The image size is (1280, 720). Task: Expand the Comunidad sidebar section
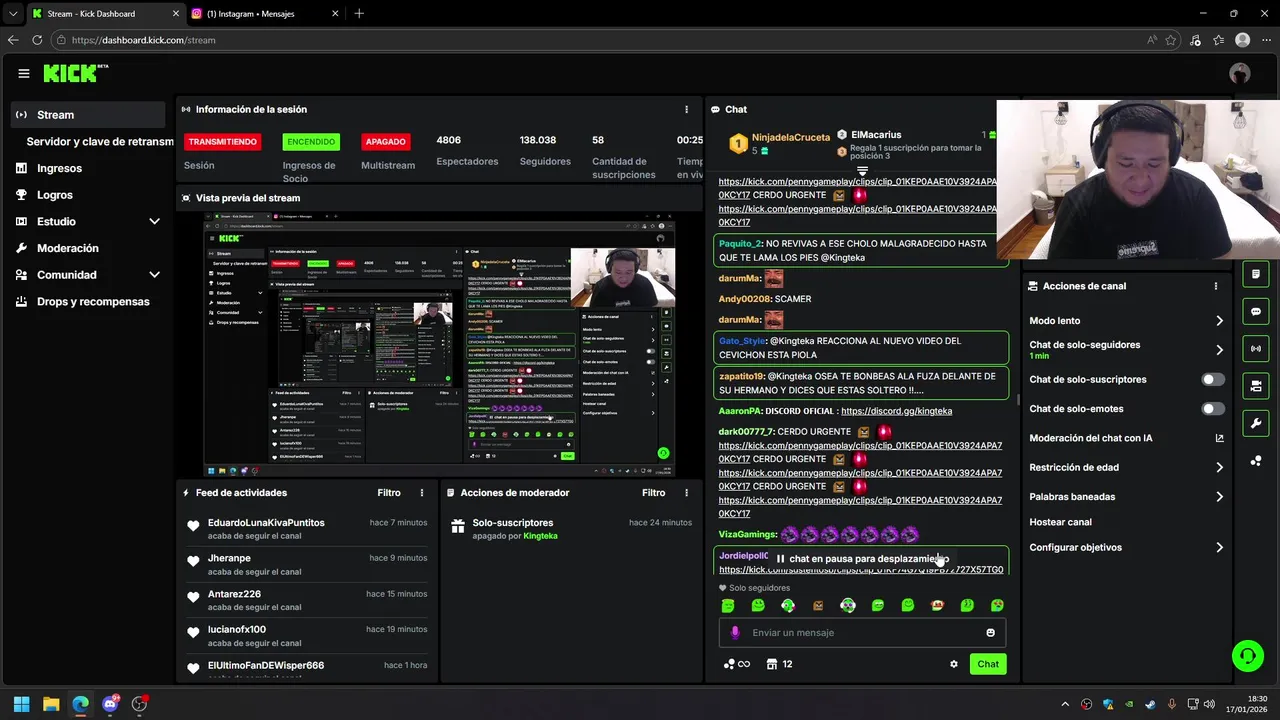154,275
